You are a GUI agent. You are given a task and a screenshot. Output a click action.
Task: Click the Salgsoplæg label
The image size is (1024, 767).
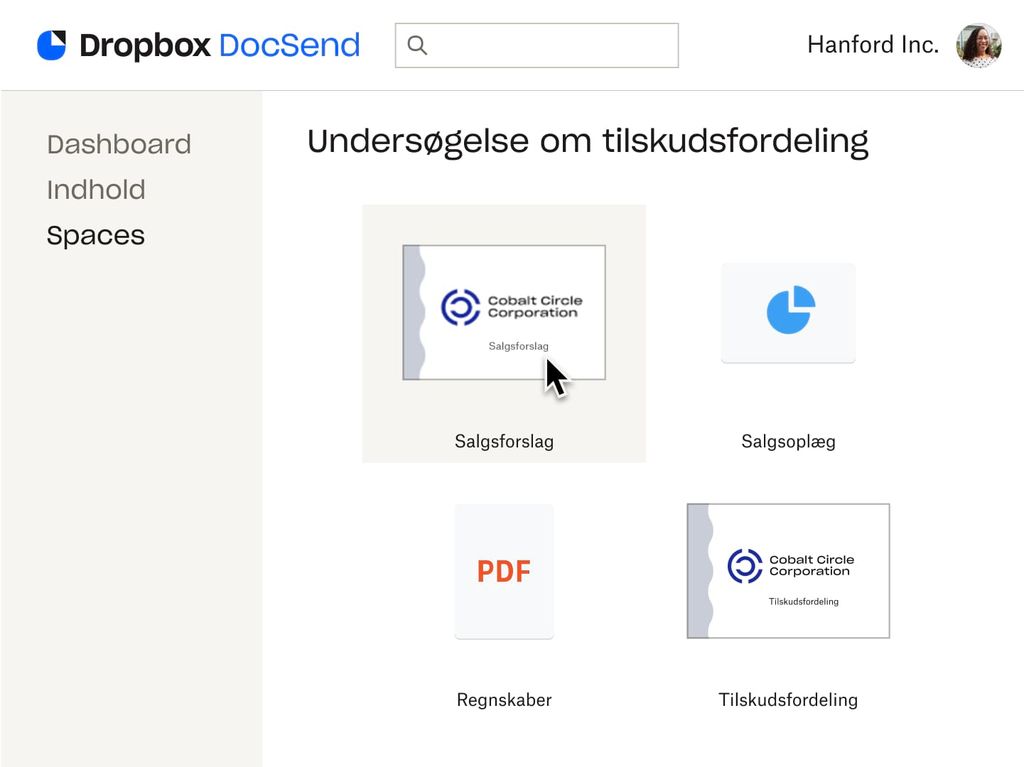pyautogui.click(x=787, y=440)
